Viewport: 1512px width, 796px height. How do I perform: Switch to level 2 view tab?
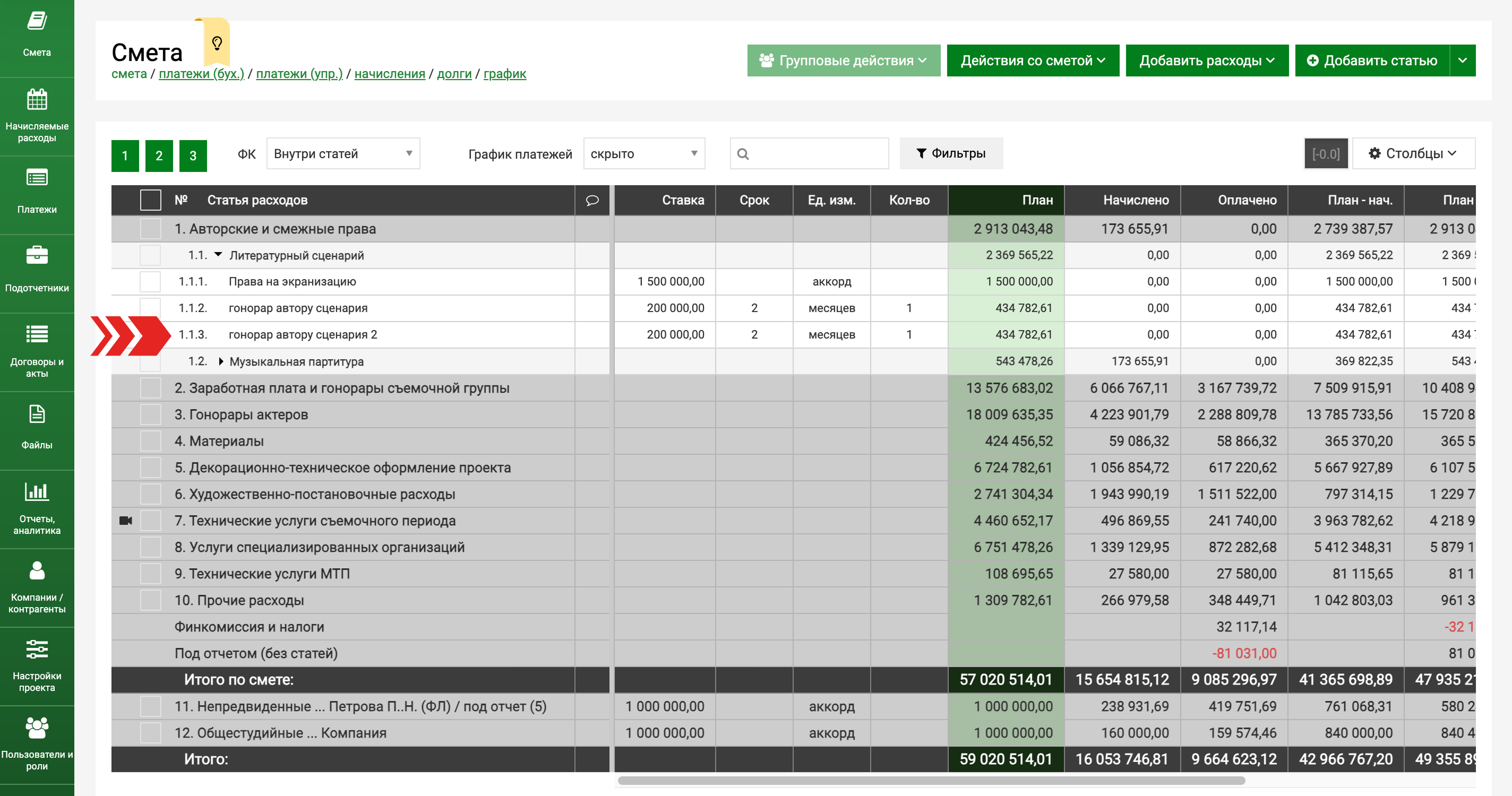(x=159, y=155)
